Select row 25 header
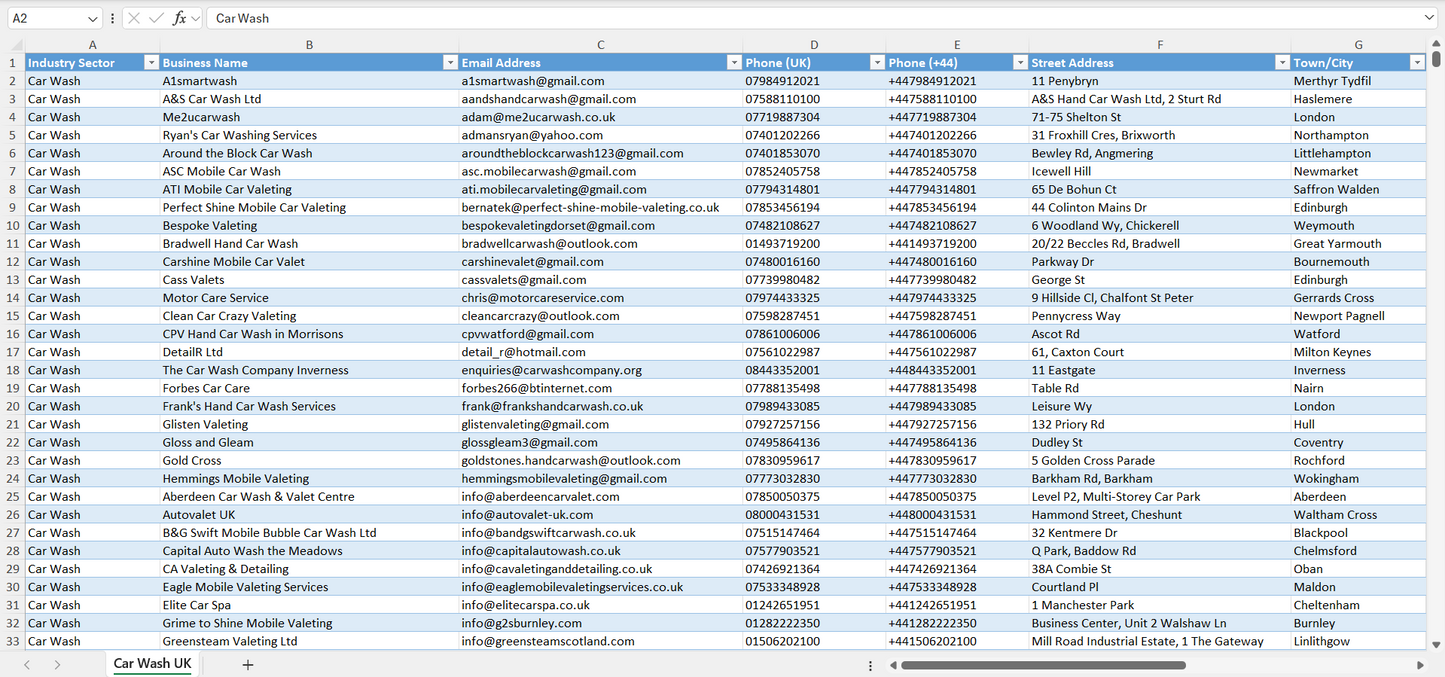1445x677 pixels. (13, 496)
